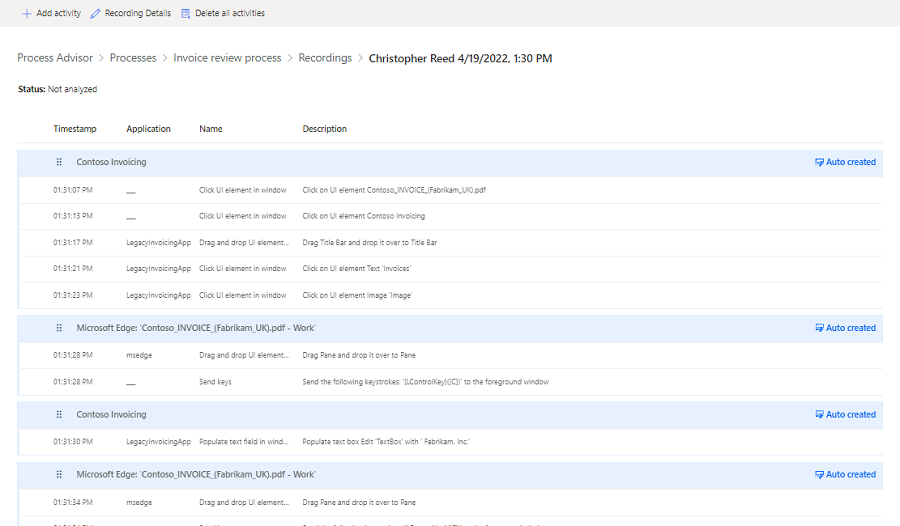Click Auto created icon on first Contoso Invoicing group
This screenshot has width=900, height=526.
[820, 162]
